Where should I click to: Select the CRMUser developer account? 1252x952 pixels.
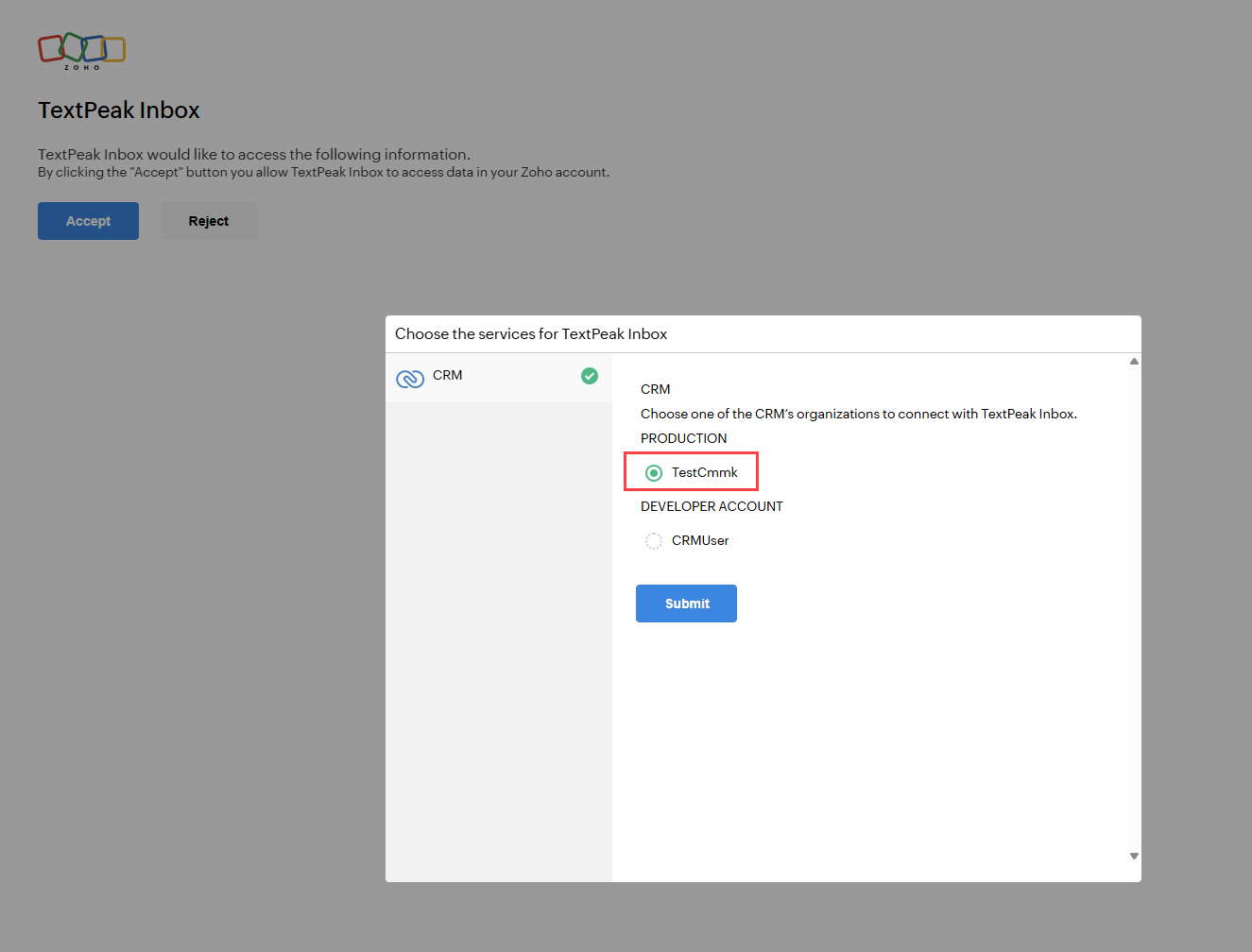coord(653,540)
